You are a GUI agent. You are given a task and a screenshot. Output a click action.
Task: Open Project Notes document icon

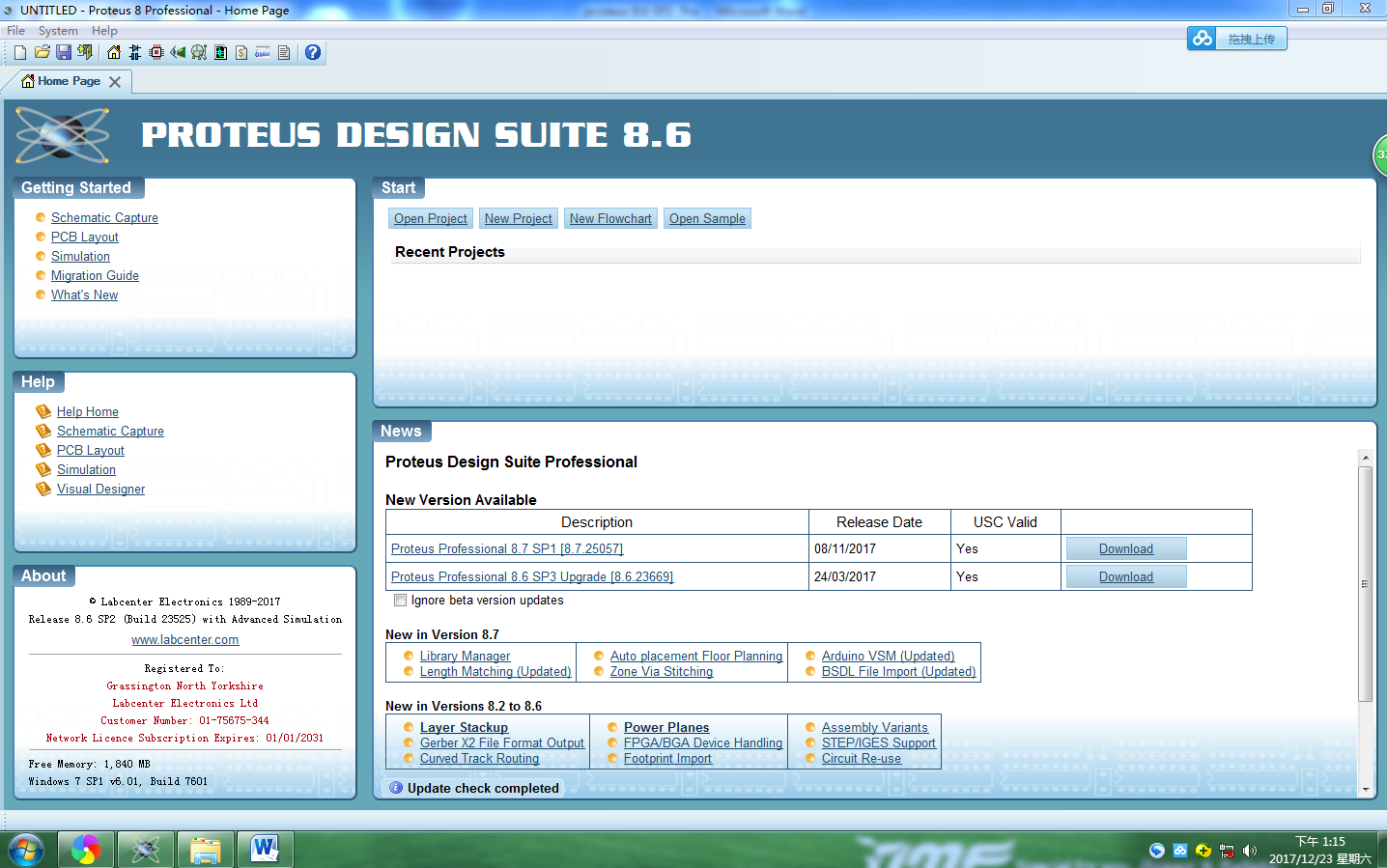[x=284, y=52]
